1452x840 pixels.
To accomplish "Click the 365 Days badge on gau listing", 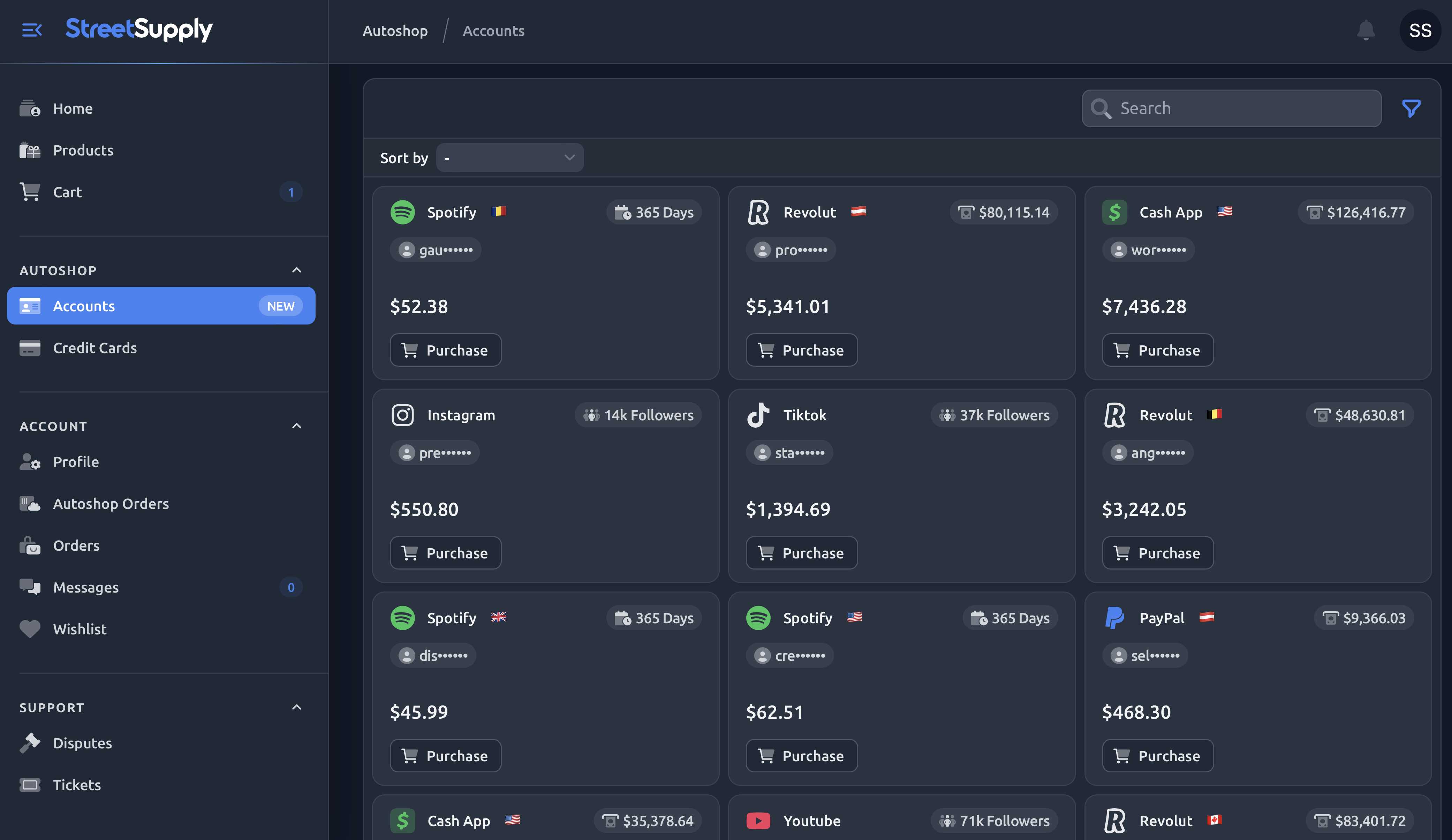I will pyautogui.click(x=654, y=213).
